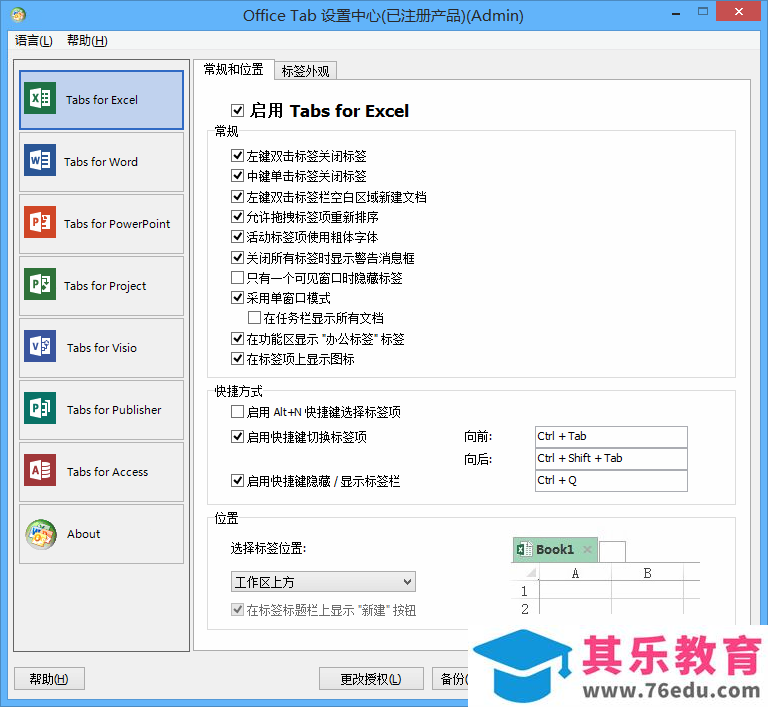Select the Word icon in sidebar
768x707 pixels.
pyautogui.click(x=40, y=160)
